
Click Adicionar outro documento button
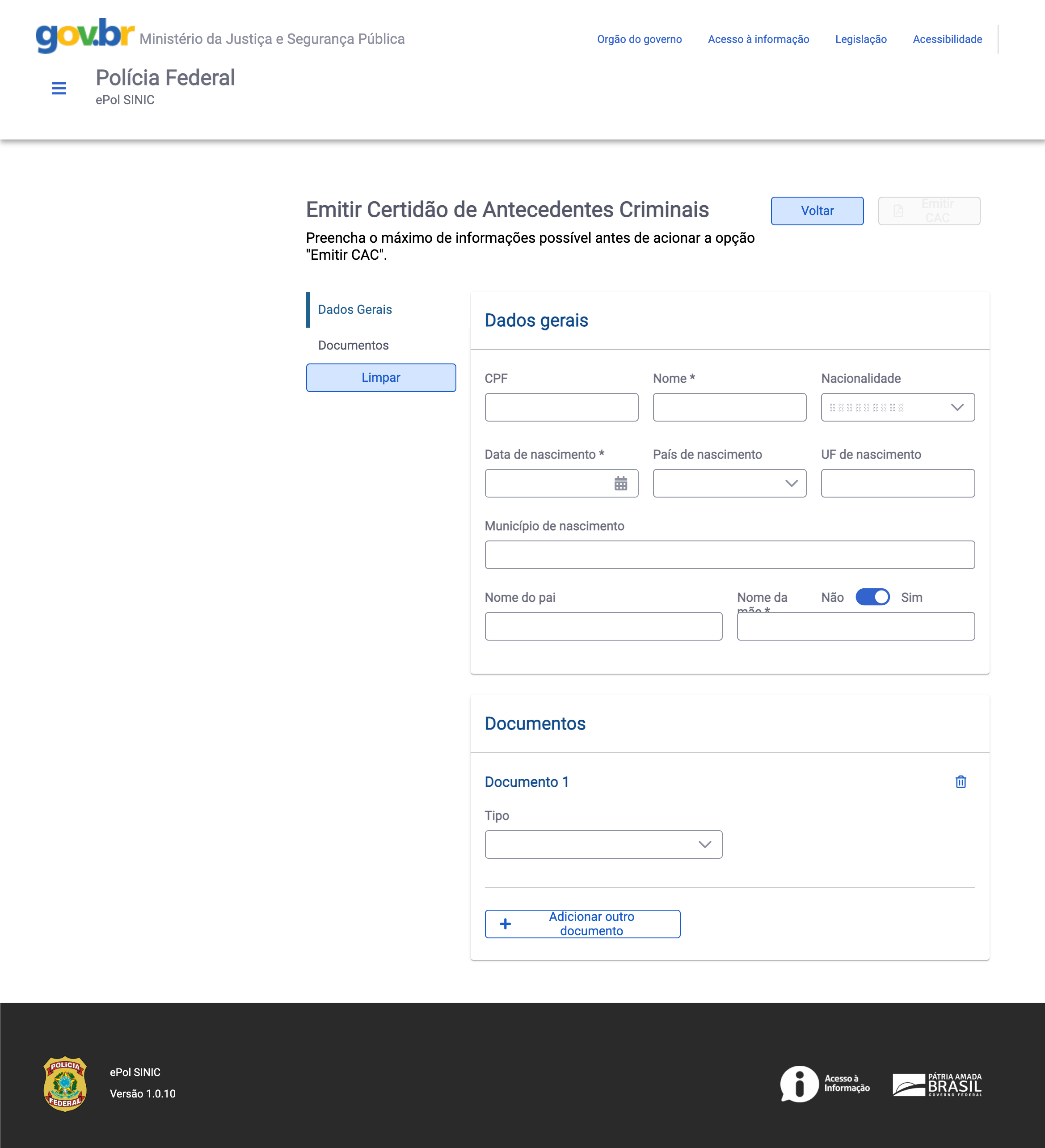click(x=582, y=924)
